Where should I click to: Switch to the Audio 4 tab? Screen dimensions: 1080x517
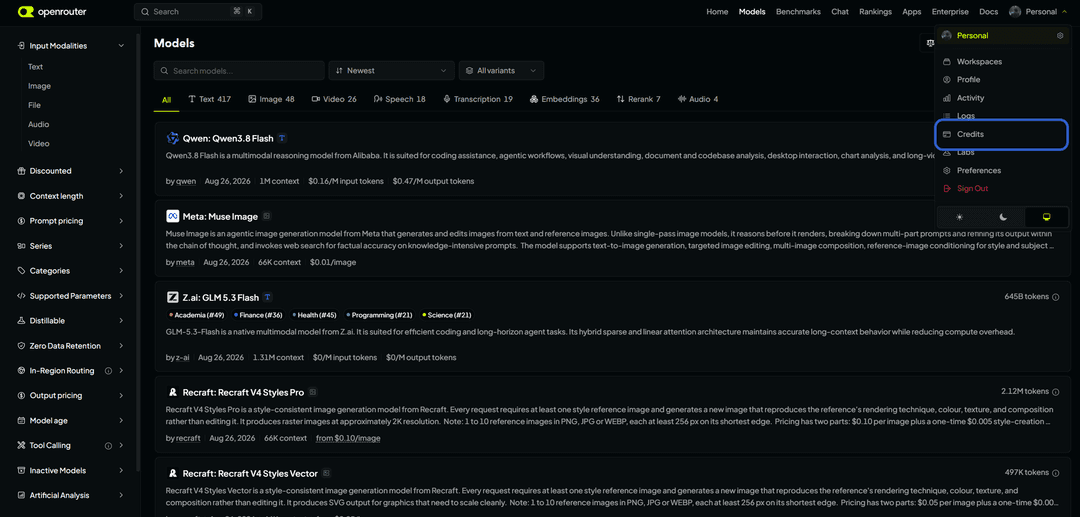tap(698, 99)
